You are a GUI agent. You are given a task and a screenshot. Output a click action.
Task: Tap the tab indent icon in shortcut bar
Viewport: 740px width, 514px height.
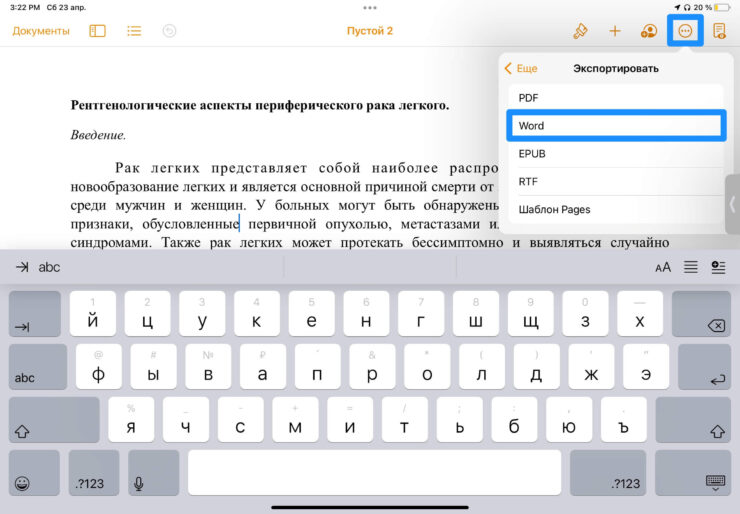tap(22, 267)
